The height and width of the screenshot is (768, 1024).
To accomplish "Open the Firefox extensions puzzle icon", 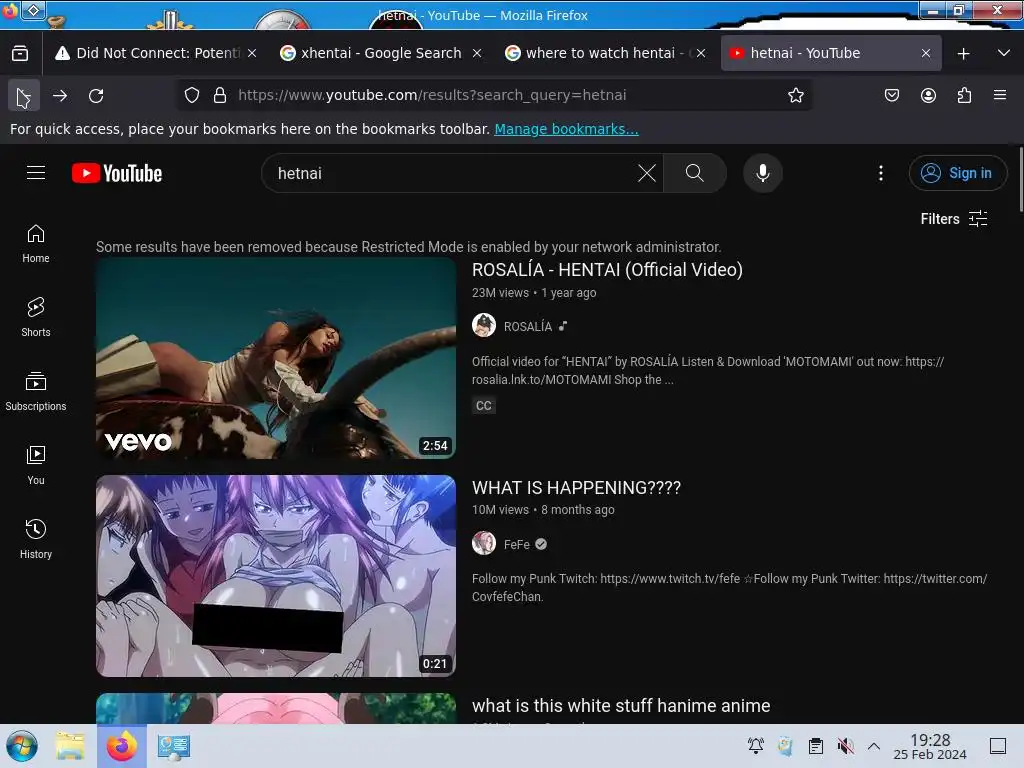I will point(964,95).
